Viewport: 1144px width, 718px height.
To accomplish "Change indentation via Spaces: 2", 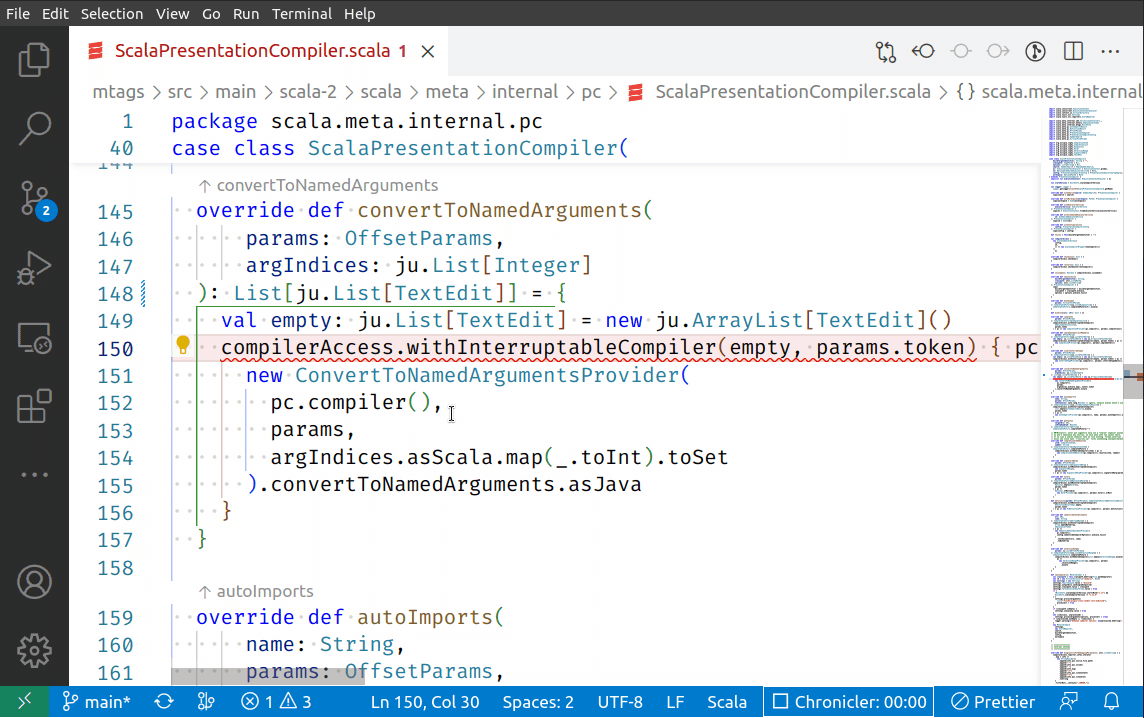I will click(x=538, y=702).
